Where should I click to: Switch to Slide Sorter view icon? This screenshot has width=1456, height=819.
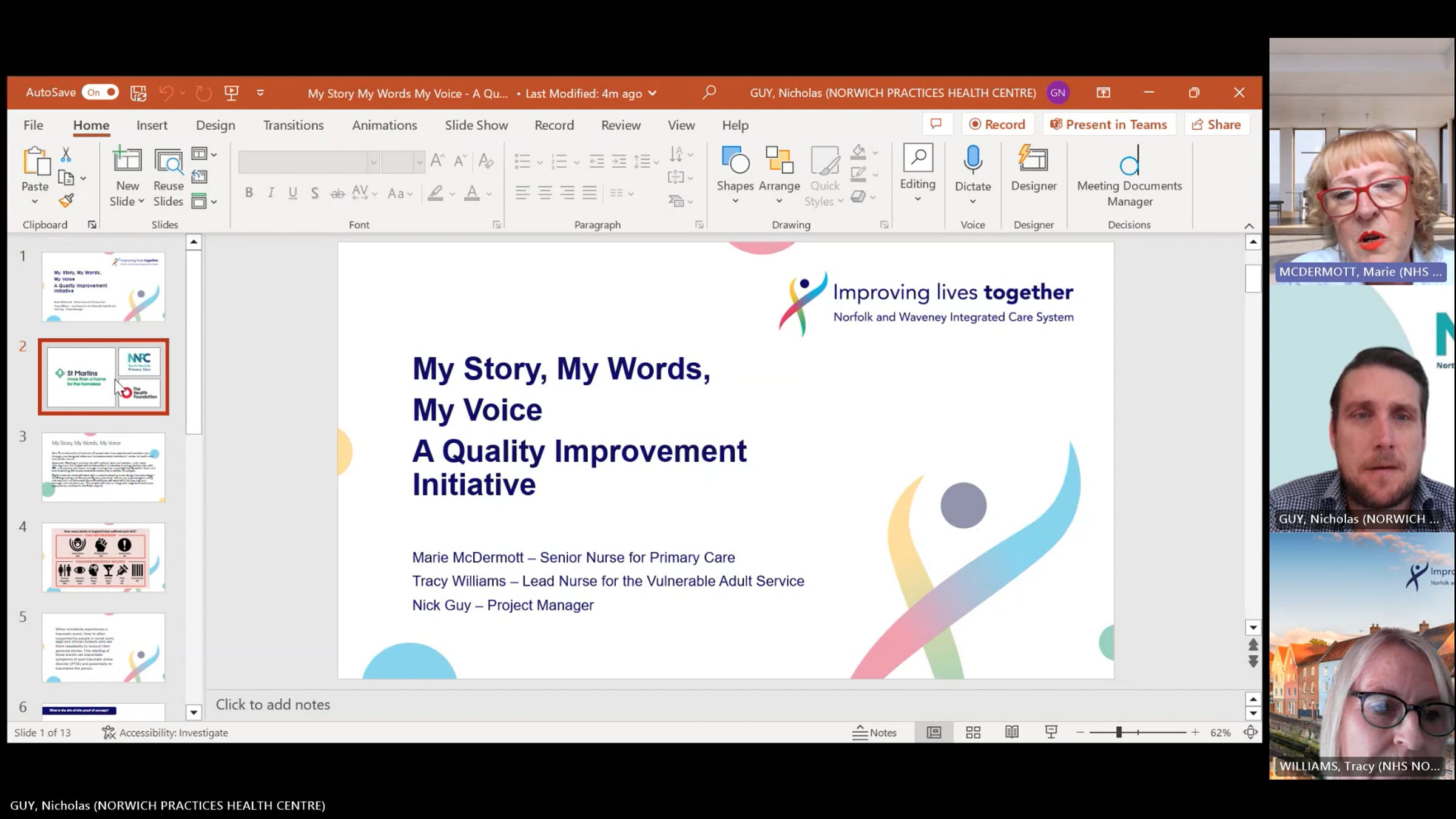tap(973, 732)
